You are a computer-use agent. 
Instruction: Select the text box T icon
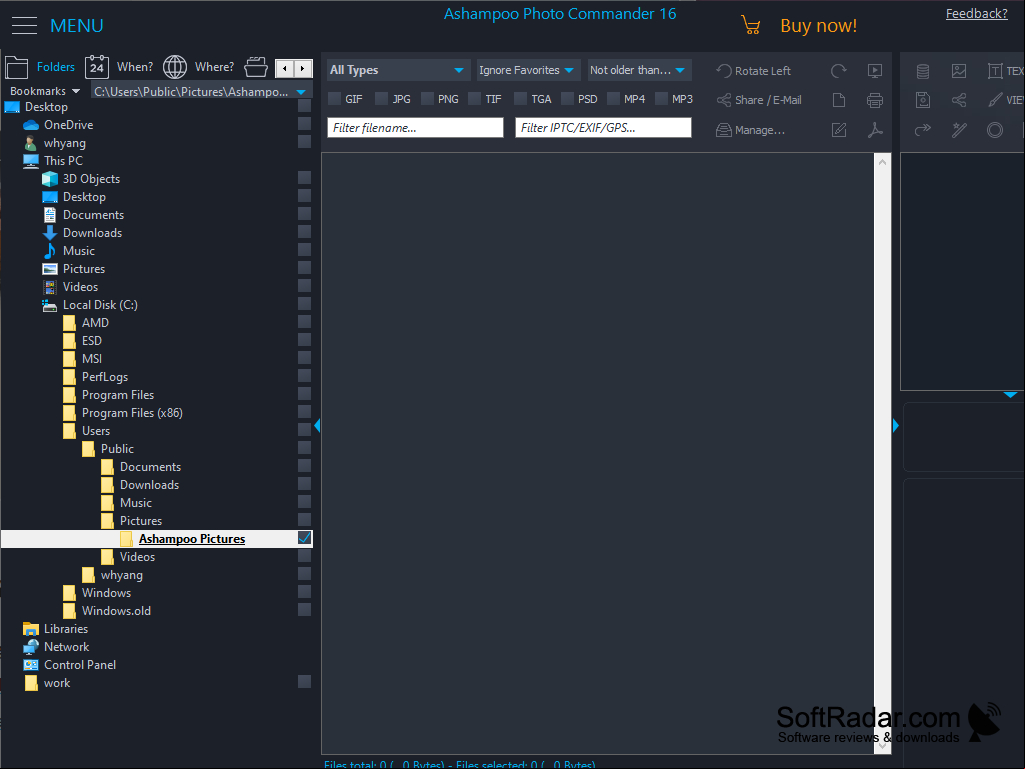[995, 71]
